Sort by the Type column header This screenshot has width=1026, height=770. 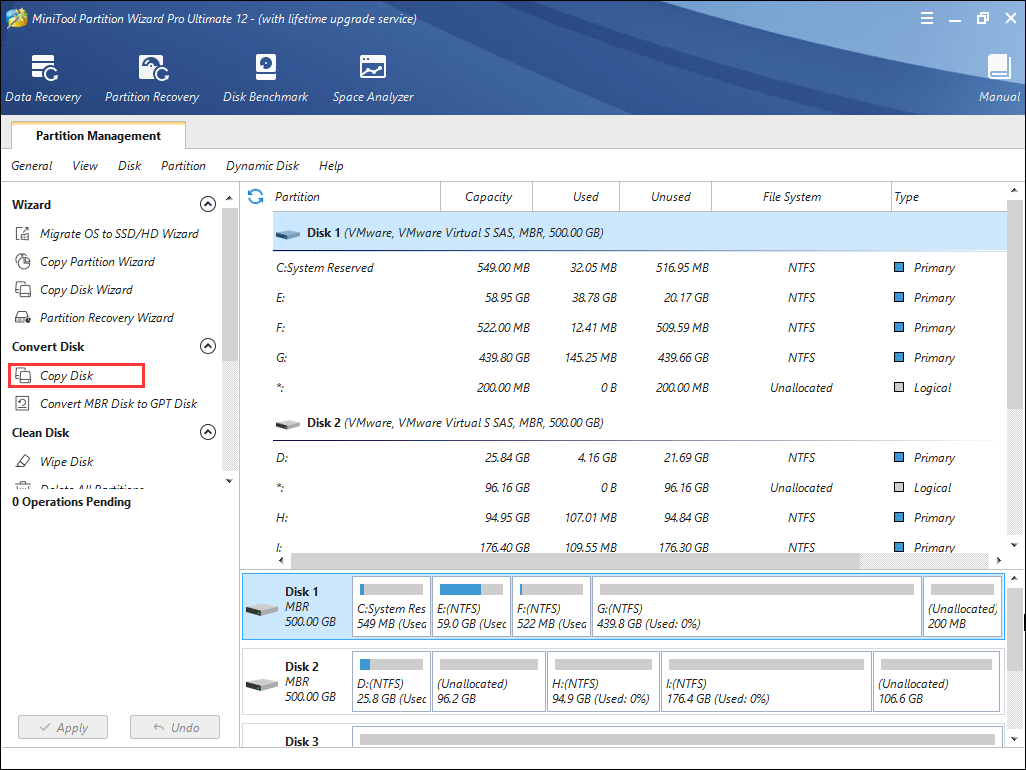coord(949,196)
